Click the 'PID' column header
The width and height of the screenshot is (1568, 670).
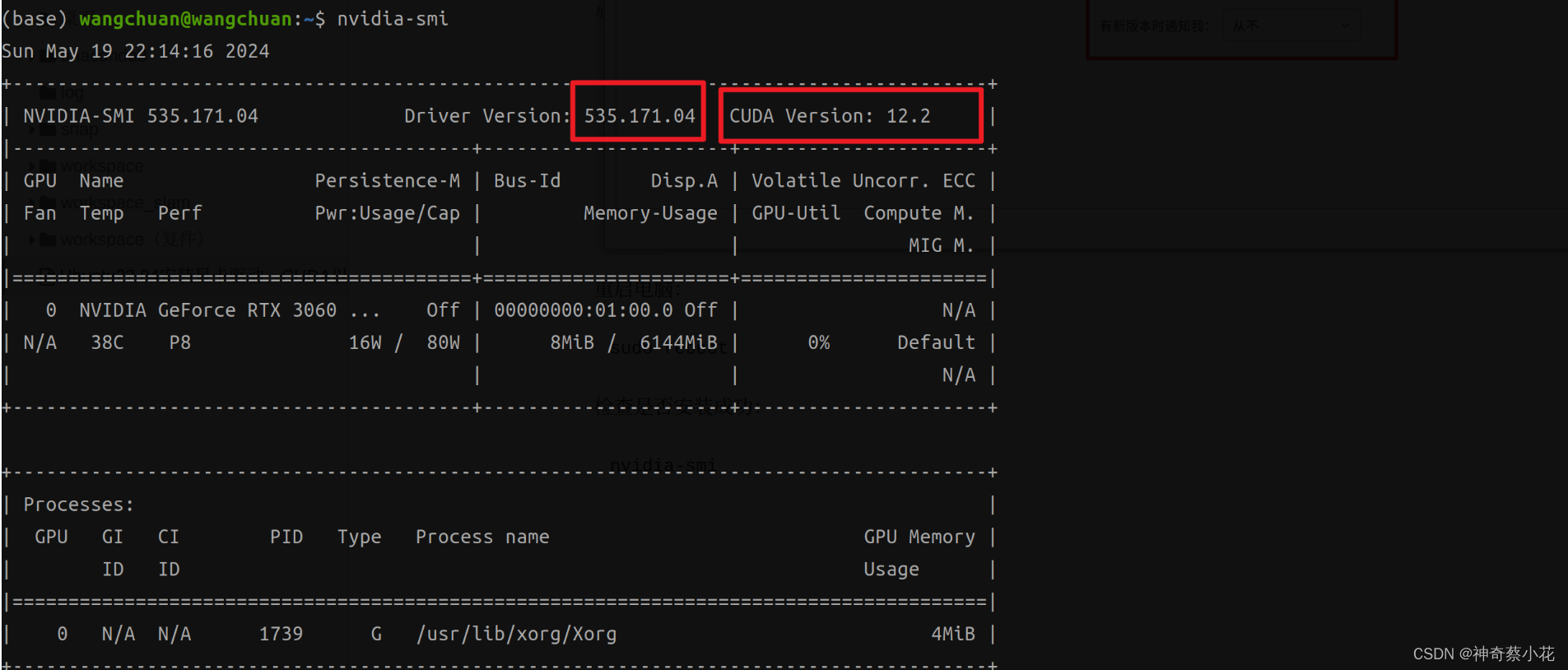286,537
